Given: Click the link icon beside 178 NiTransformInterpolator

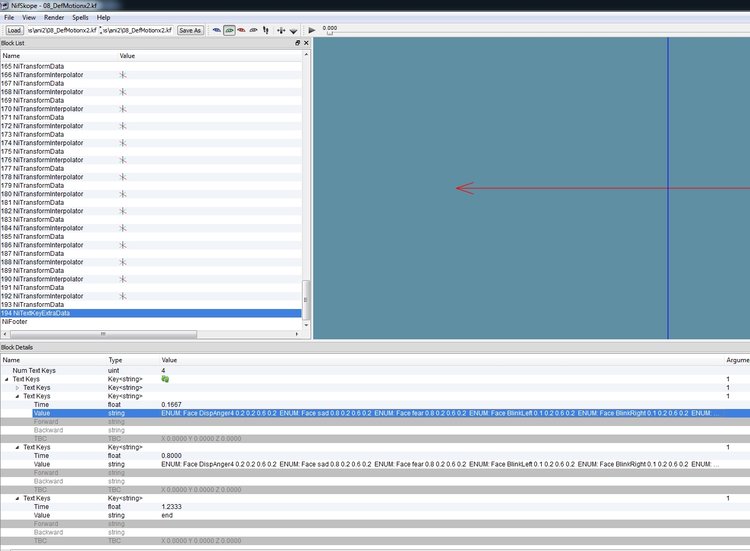Looking at the screenshot, I should [x=123, y=177].
